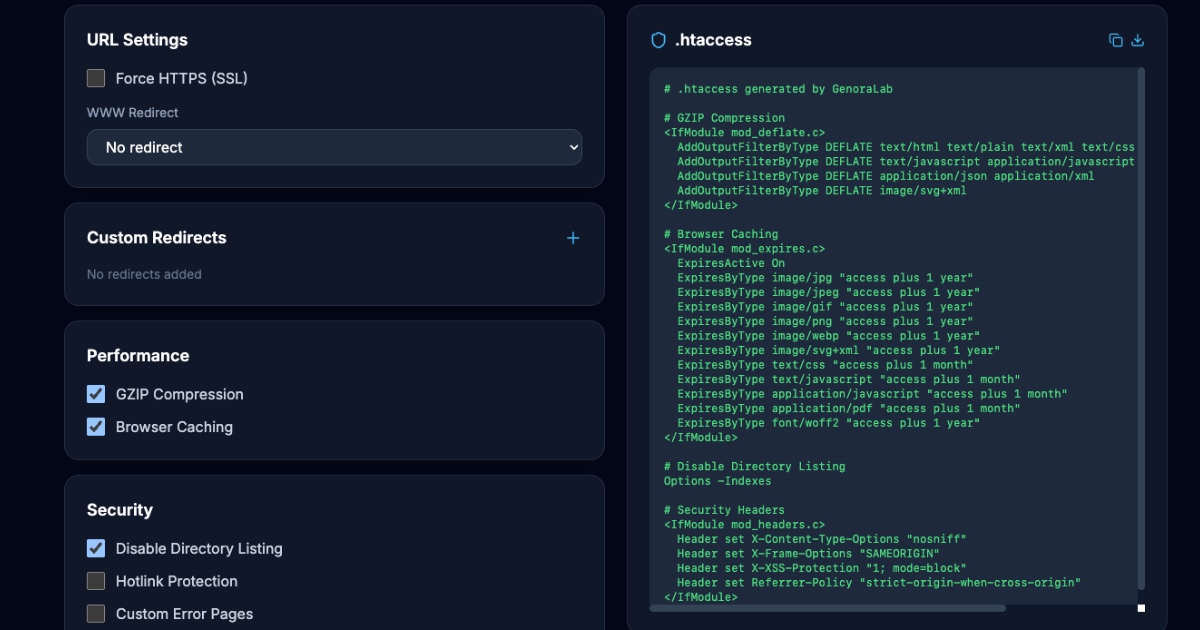Screen dimensions: 1200x630
Task: Uncheck the GZIP Compression checkbox
Action: (x=96, y=394)
